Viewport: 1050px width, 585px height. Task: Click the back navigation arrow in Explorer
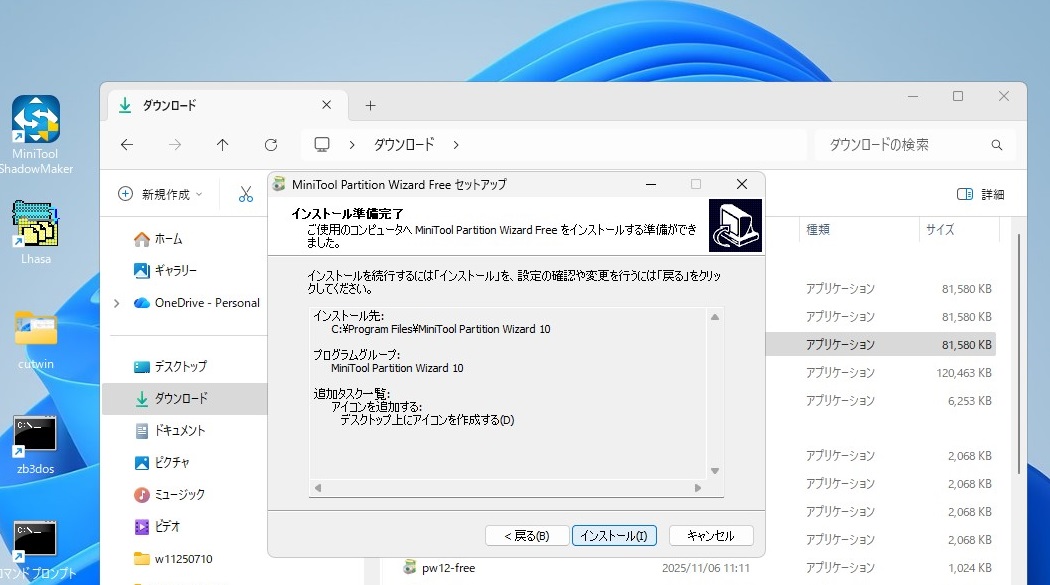[127, 145]
